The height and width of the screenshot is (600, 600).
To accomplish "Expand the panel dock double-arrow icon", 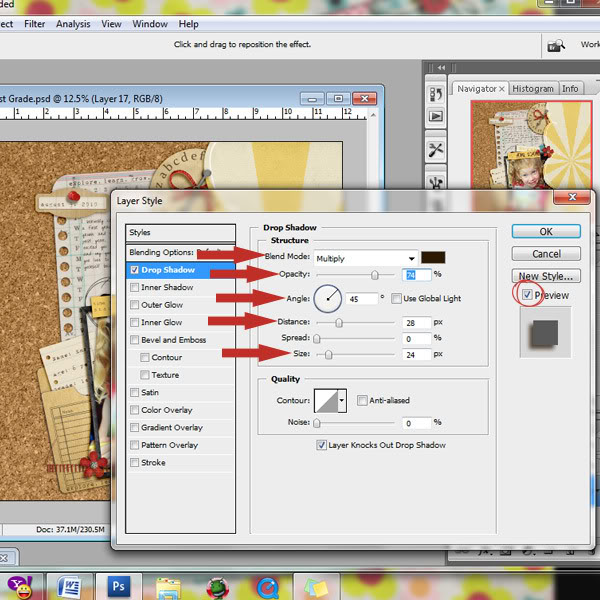I will 441,68.
